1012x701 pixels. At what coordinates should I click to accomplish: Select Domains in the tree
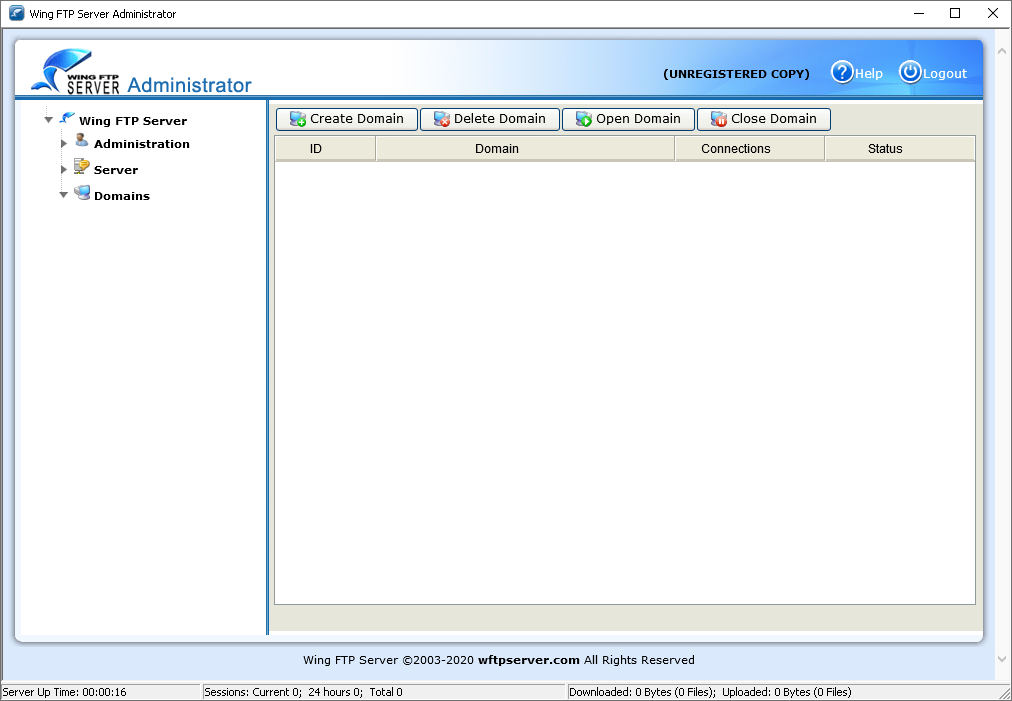[x=121, y=196]
